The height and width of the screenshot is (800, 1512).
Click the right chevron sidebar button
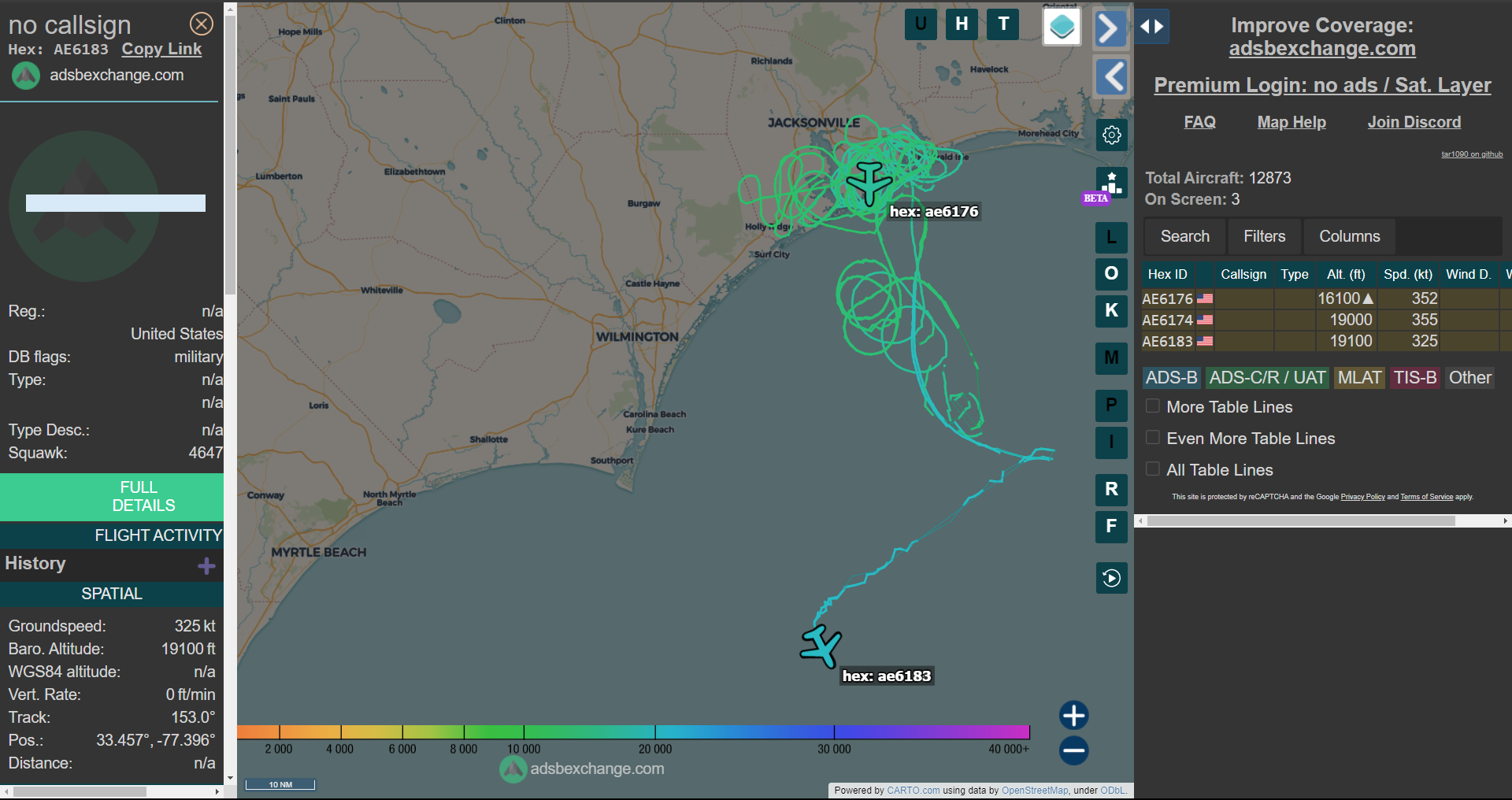(1110, 29)
